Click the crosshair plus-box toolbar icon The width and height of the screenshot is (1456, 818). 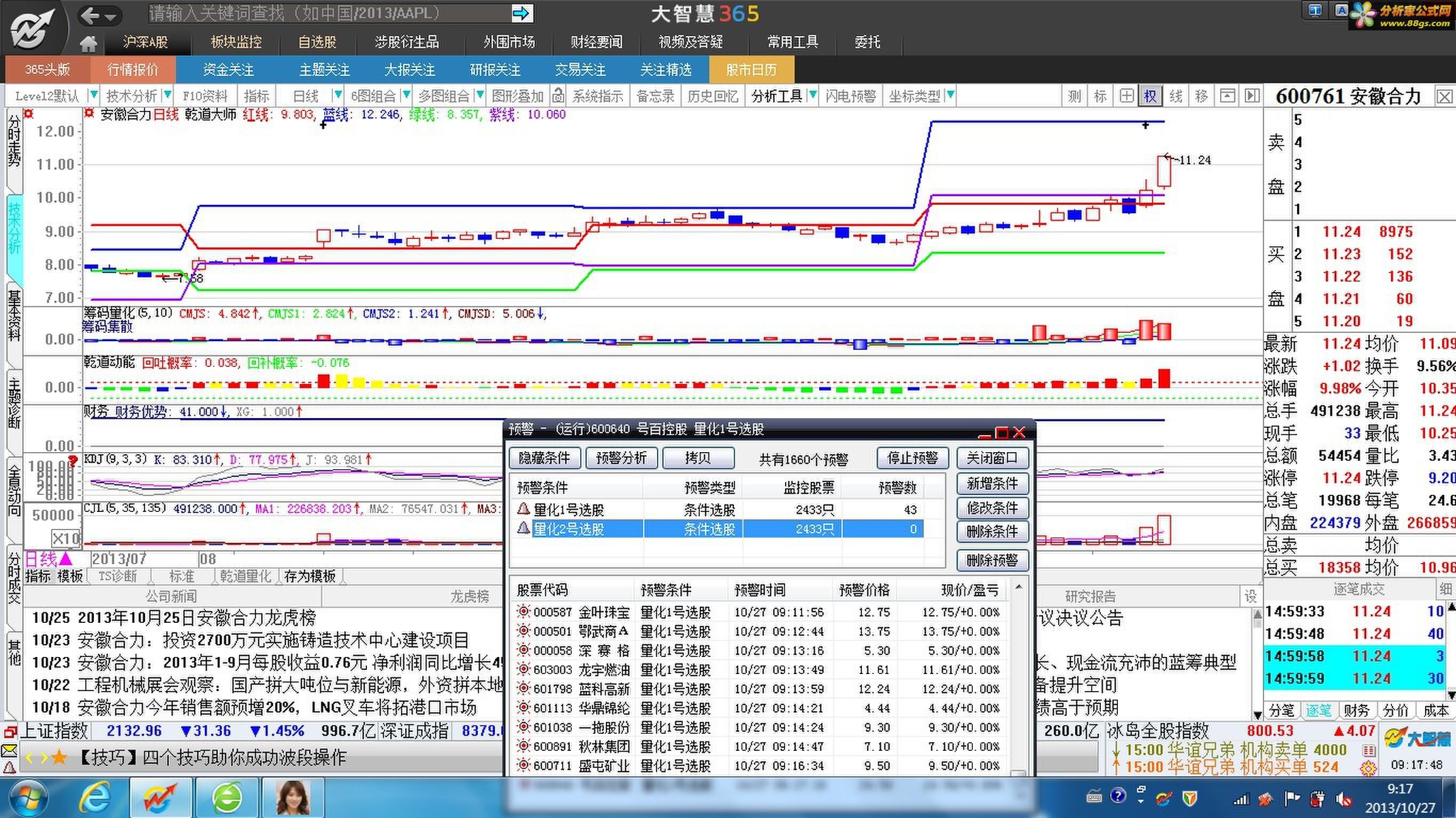[x=1126, y=96]
